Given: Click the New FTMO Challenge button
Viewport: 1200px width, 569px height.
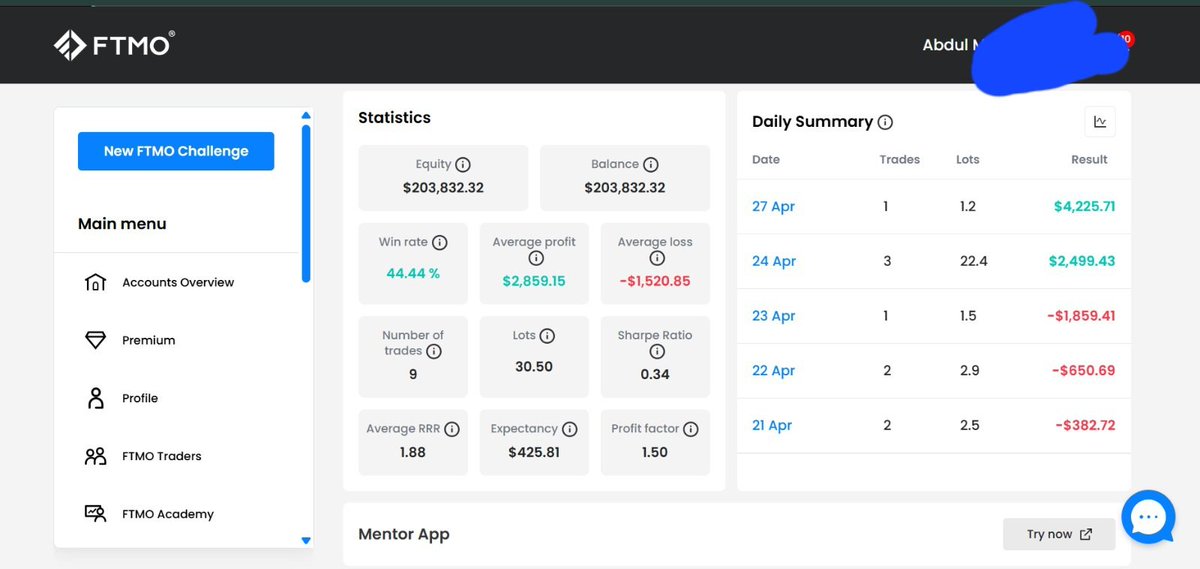Looking at the screenshot, I should 176,151.
